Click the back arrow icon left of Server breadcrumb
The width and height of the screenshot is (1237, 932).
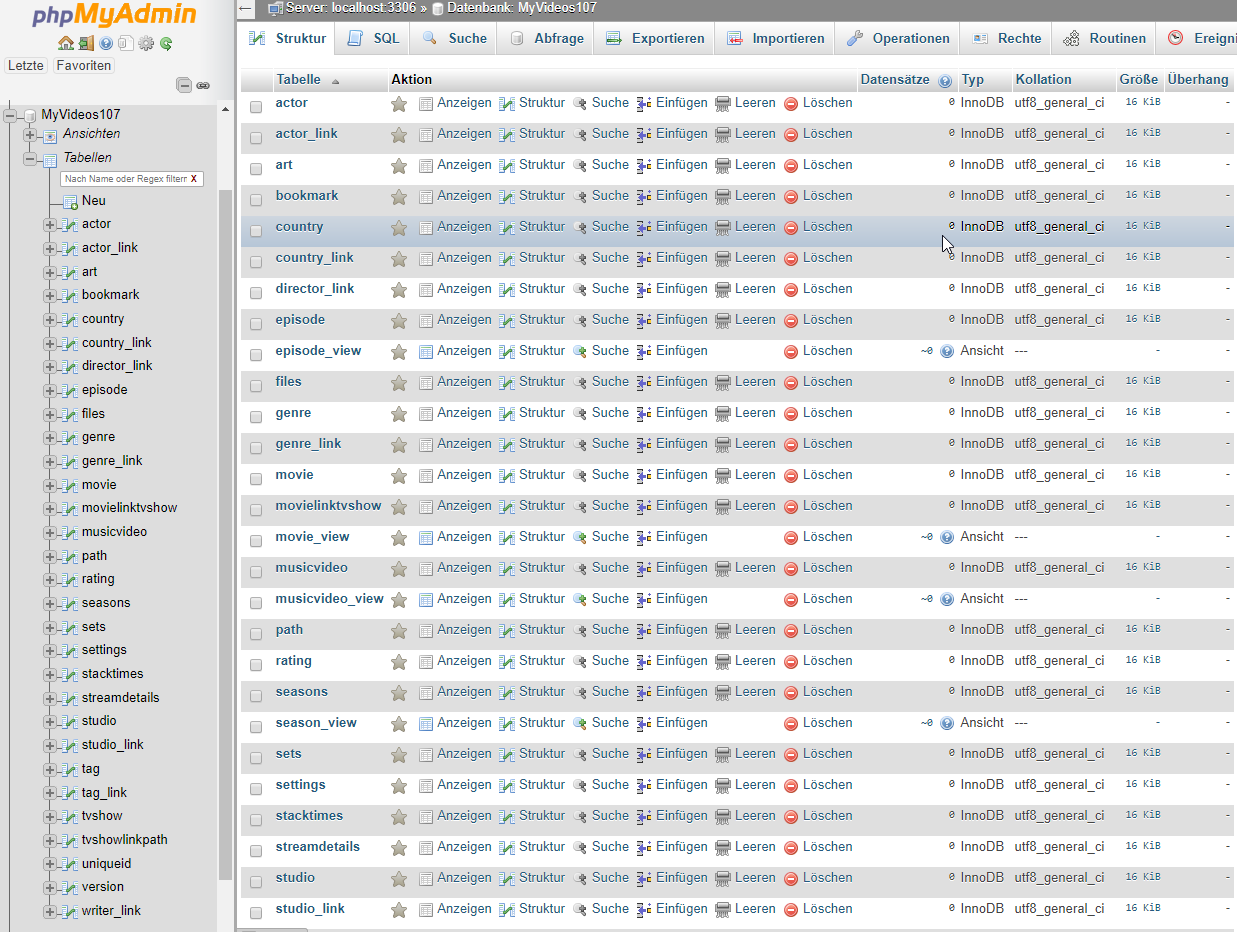point(246,9)
